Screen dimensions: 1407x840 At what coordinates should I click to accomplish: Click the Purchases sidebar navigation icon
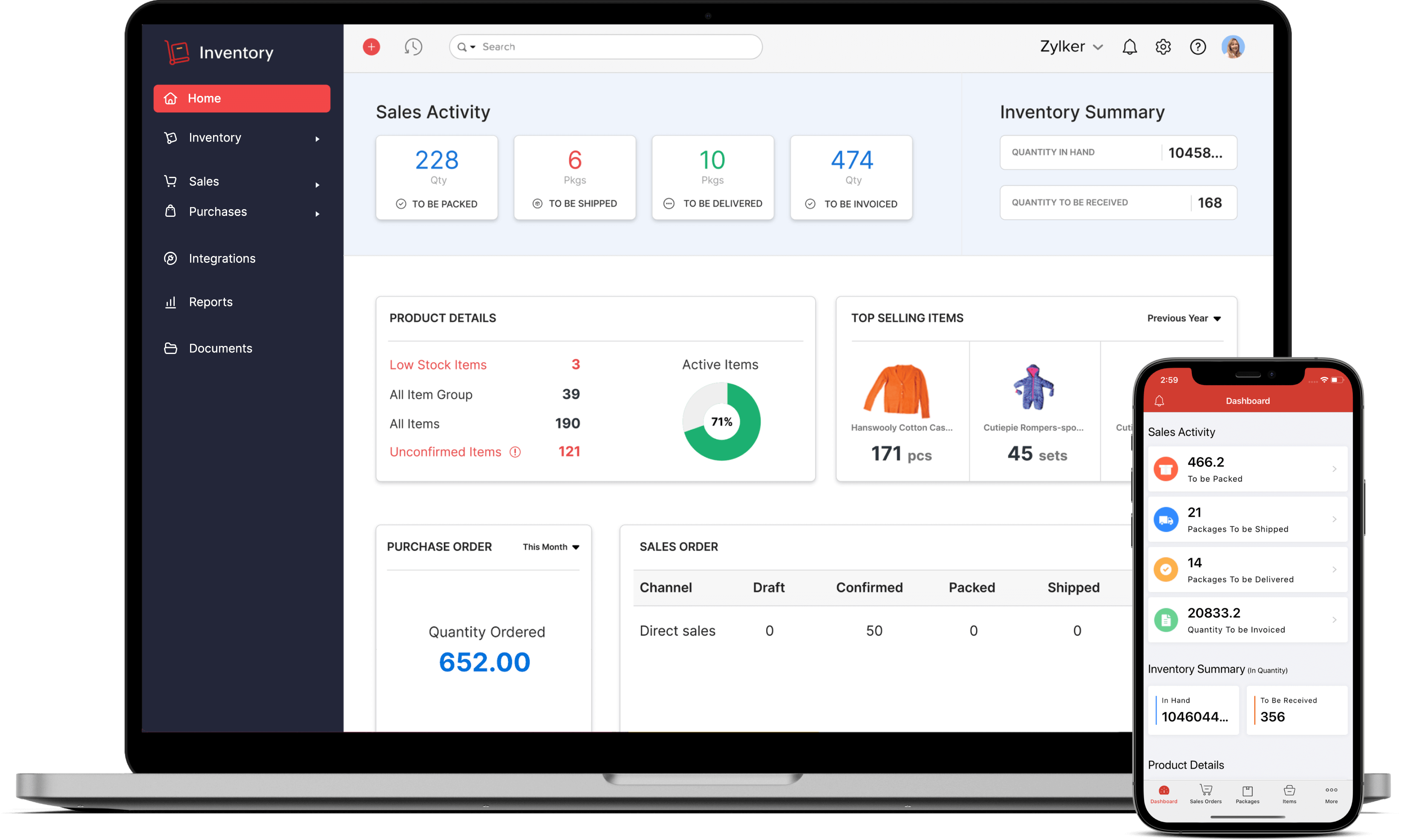click(170, 211)
